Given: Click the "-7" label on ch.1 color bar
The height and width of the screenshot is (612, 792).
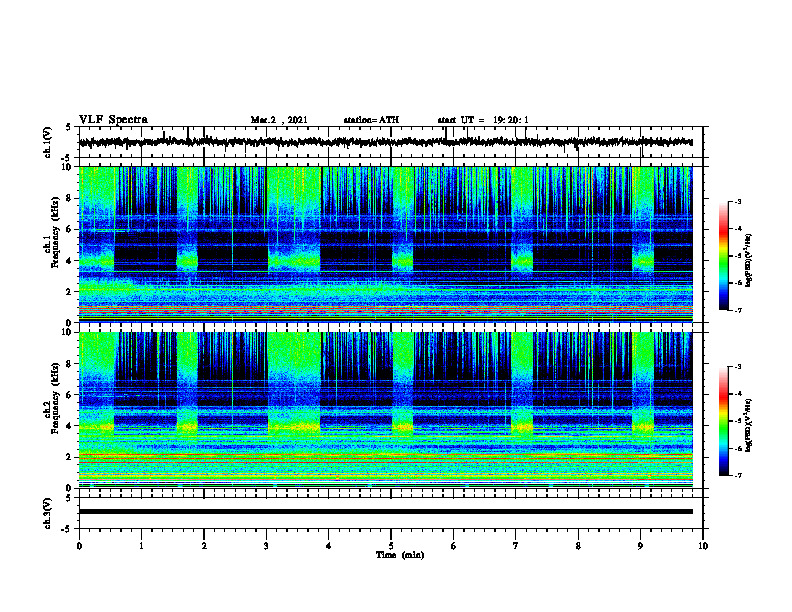Looking at the screenshot, I should [738, 310].
